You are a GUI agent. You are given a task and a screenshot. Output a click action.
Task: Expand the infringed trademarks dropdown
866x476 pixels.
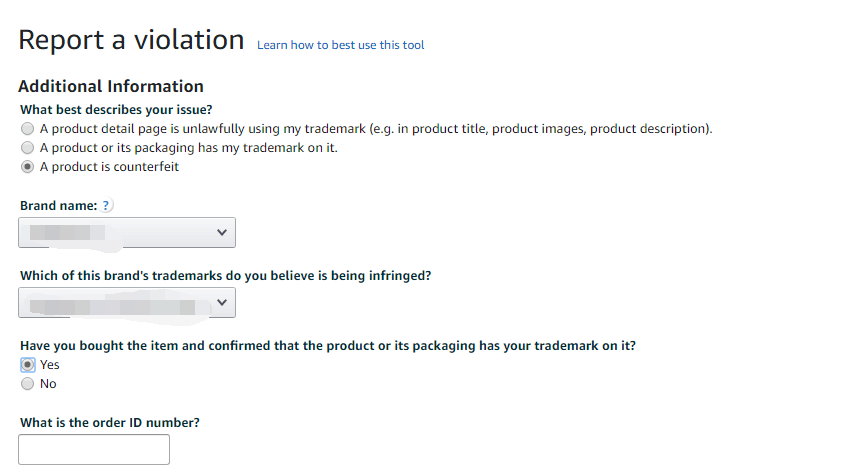(127, 302)
